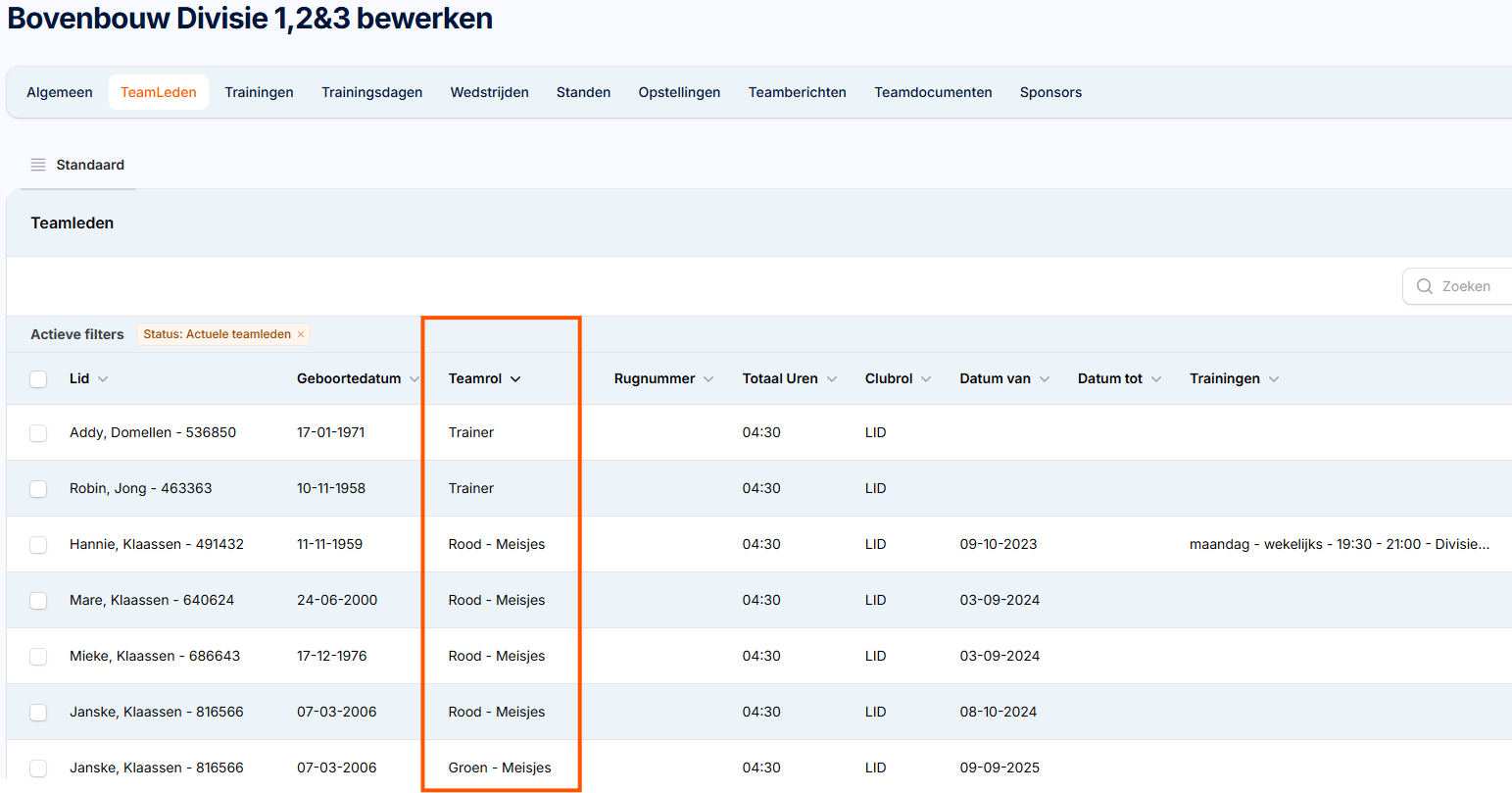Check the box for Addy, Domellen
Screen dimensions: 1512x793
tap(38, 433)
